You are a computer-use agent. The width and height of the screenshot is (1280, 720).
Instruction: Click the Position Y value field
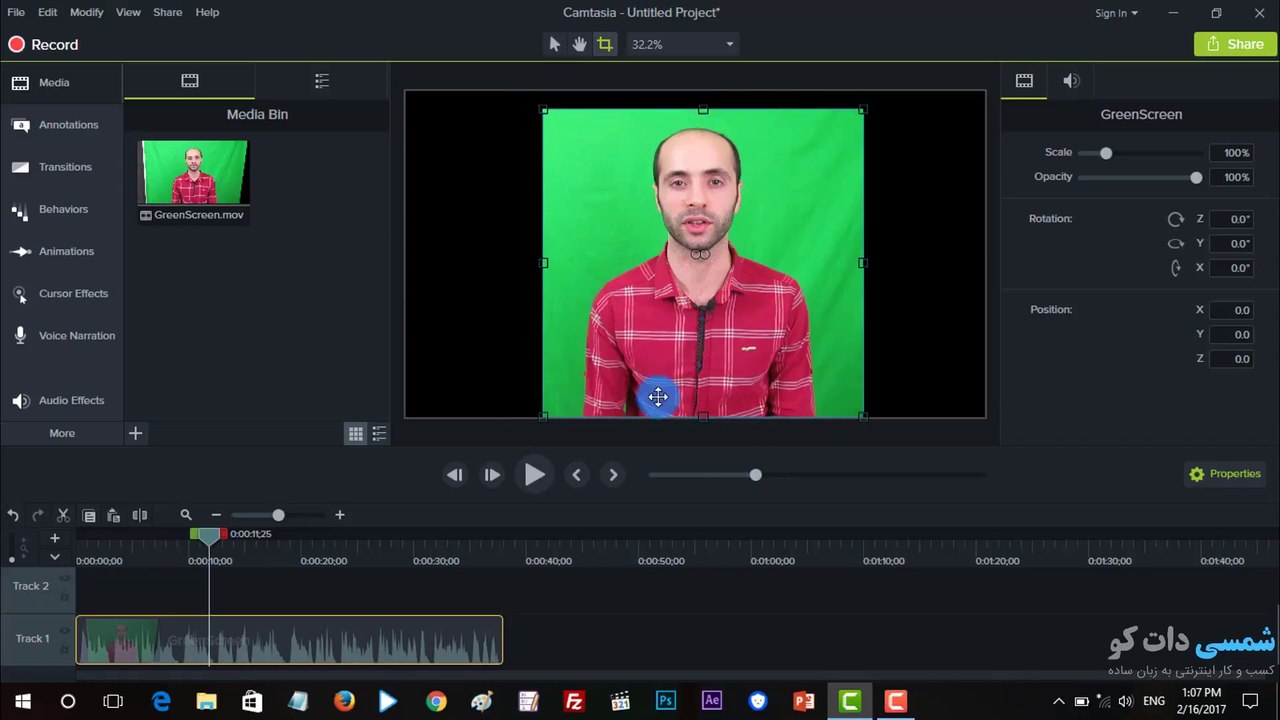(1232, 334)
